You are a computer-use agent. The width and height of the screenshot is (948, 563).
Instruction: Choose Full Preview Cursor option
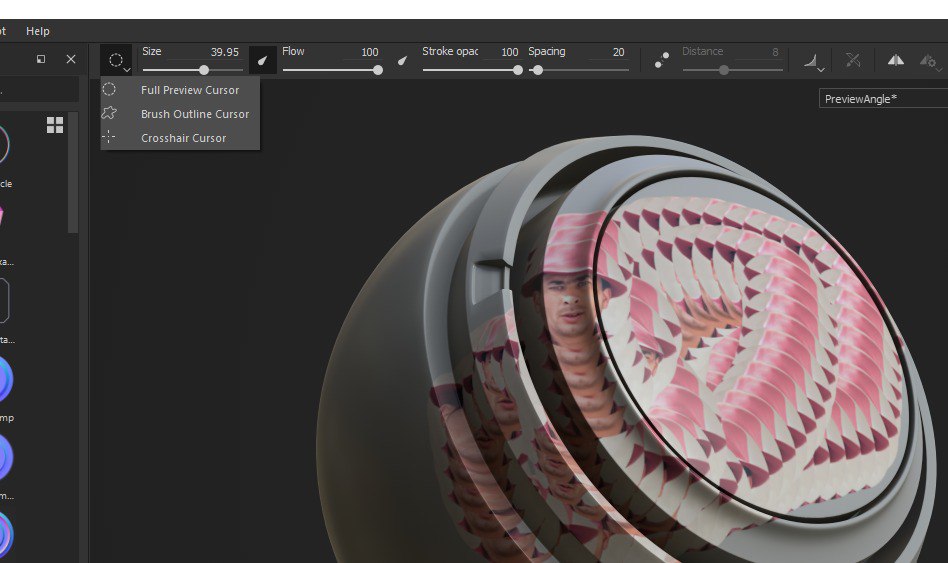click(x=180, y=90)
